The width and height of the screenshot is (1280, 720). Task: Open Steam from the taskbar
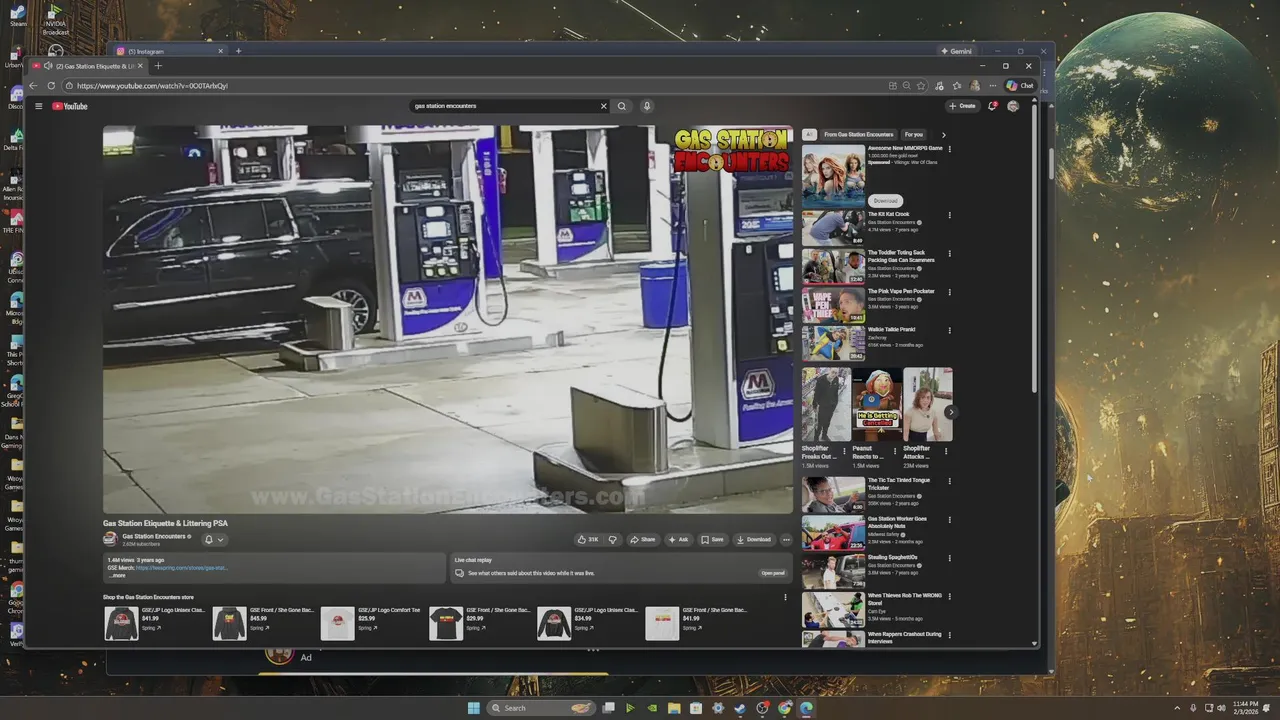point(740,708)
